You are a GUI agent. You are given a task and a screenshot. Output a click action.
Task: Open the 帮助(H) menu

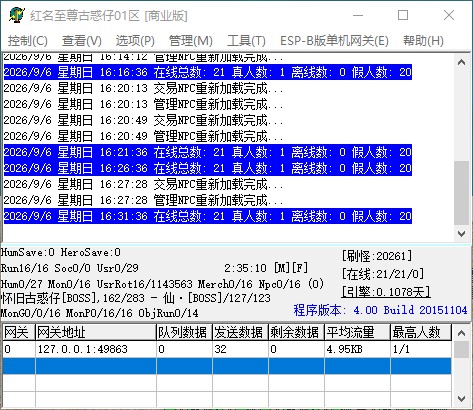tap(423, 41)
